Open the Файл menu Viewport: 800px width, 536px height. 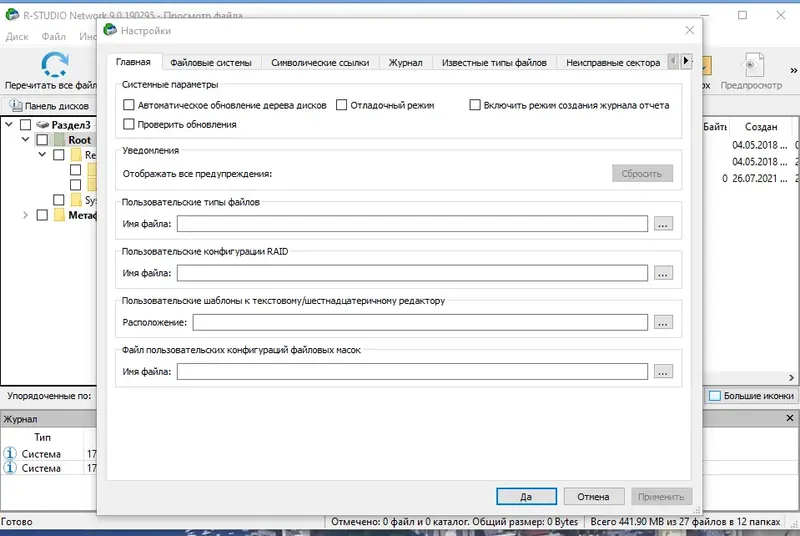pyautogui.click(x=53, y=37)
